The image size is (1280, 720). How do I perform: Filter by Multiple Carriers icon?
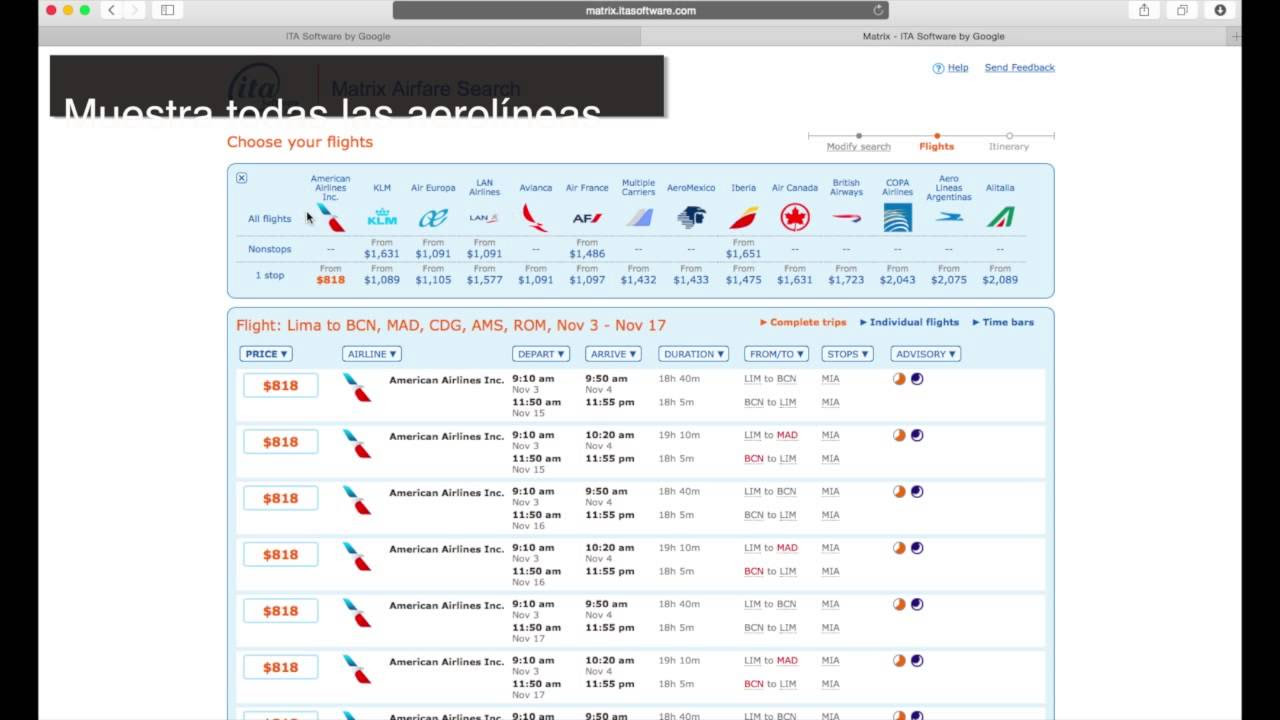click(638, 217)
